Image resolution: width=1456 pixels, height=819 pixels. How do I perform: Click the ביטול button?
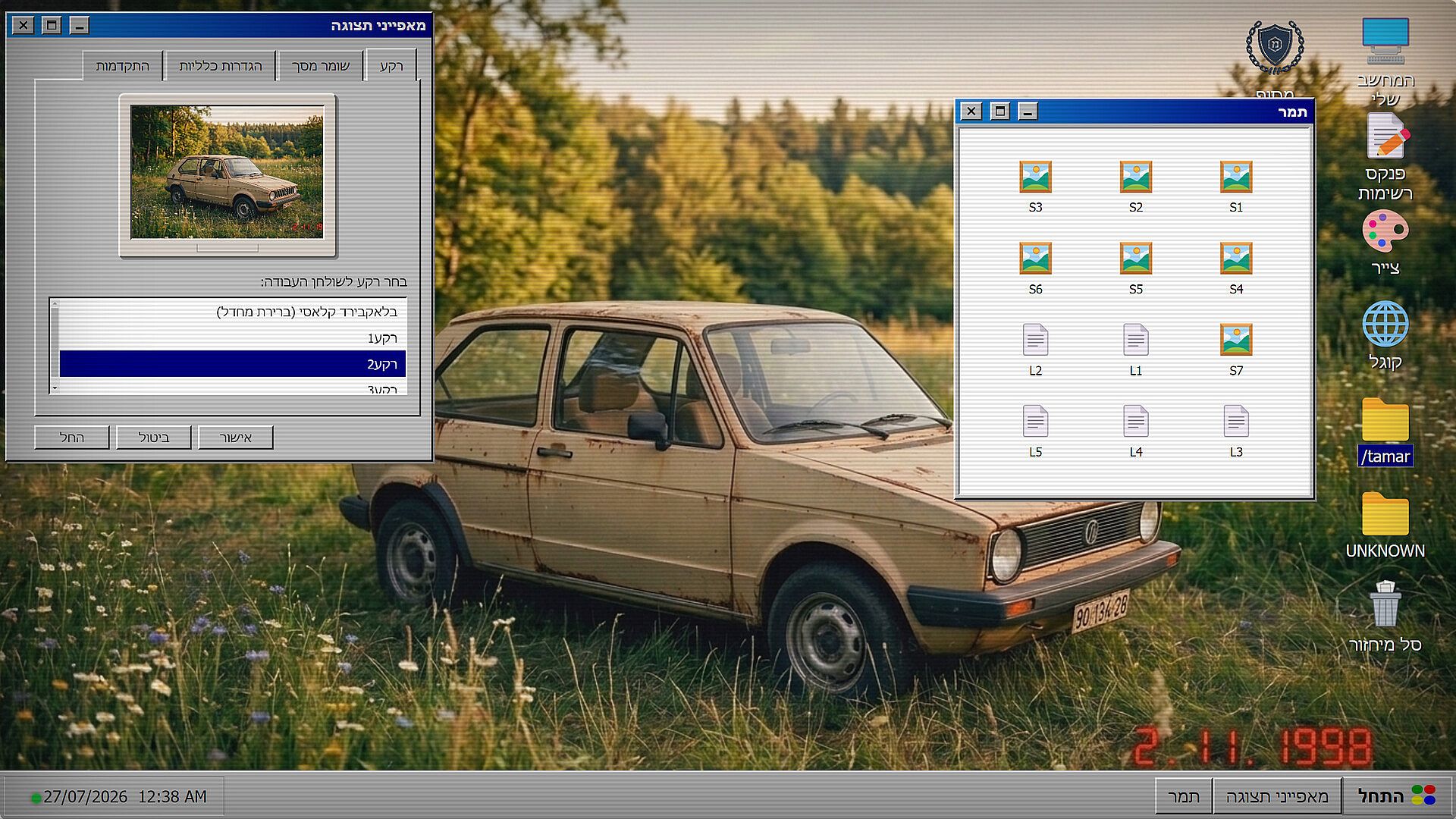click(x=154, y=438)
